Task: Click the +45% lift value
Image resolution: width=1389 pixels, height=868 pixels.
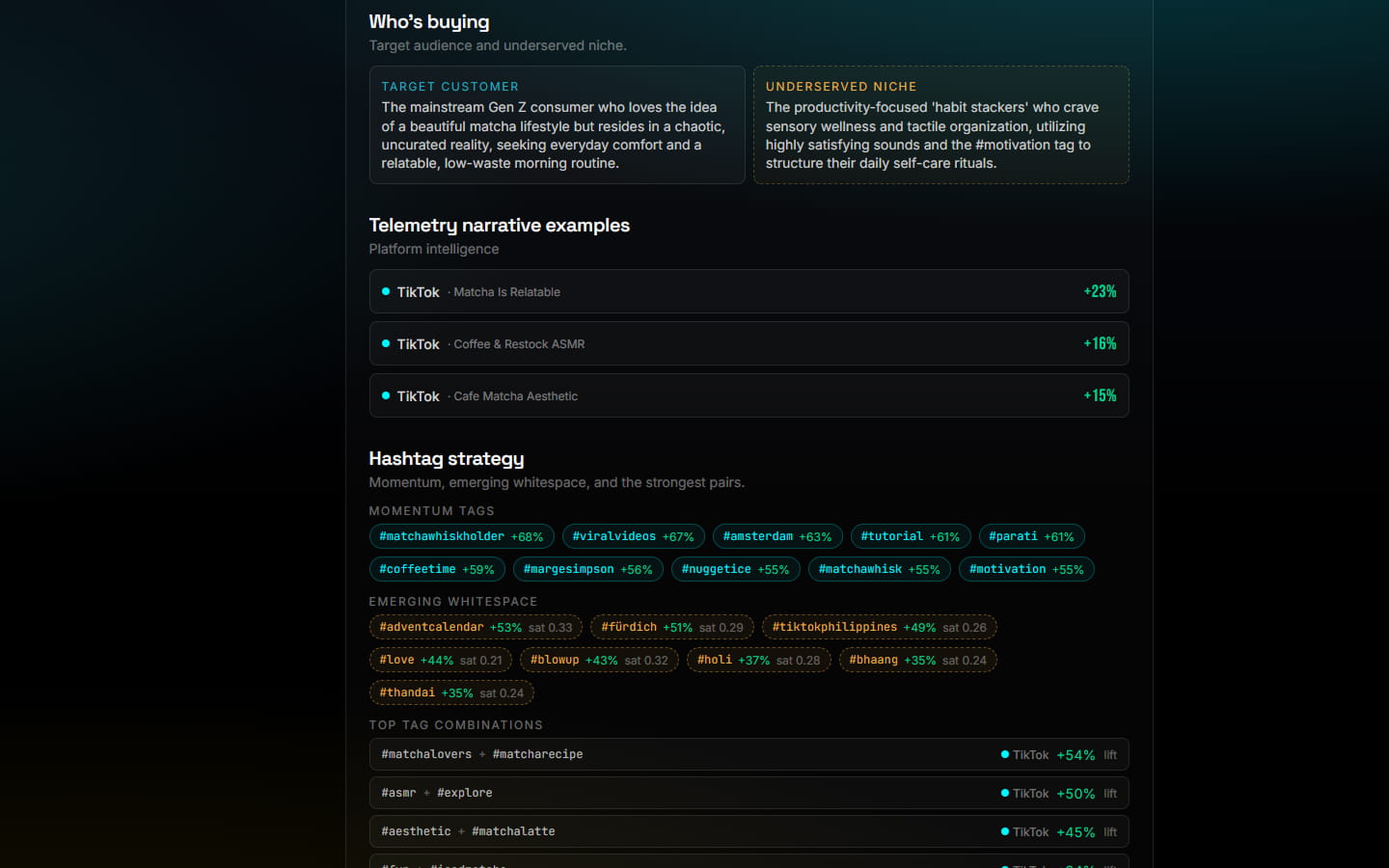Action: [x=1076, y=832]
